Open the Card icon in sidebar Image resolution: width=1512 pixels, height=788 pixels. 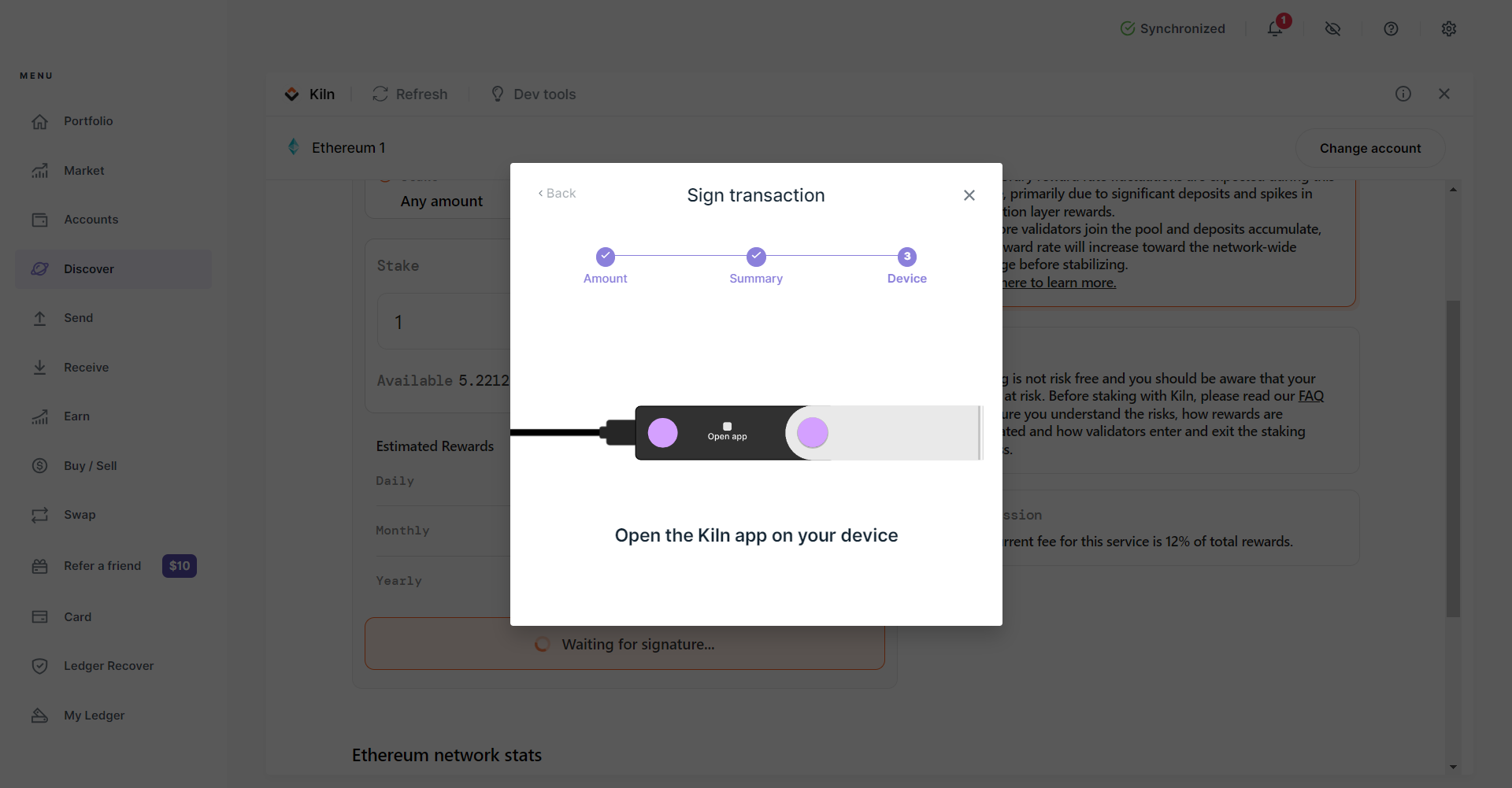coord(40,617)
